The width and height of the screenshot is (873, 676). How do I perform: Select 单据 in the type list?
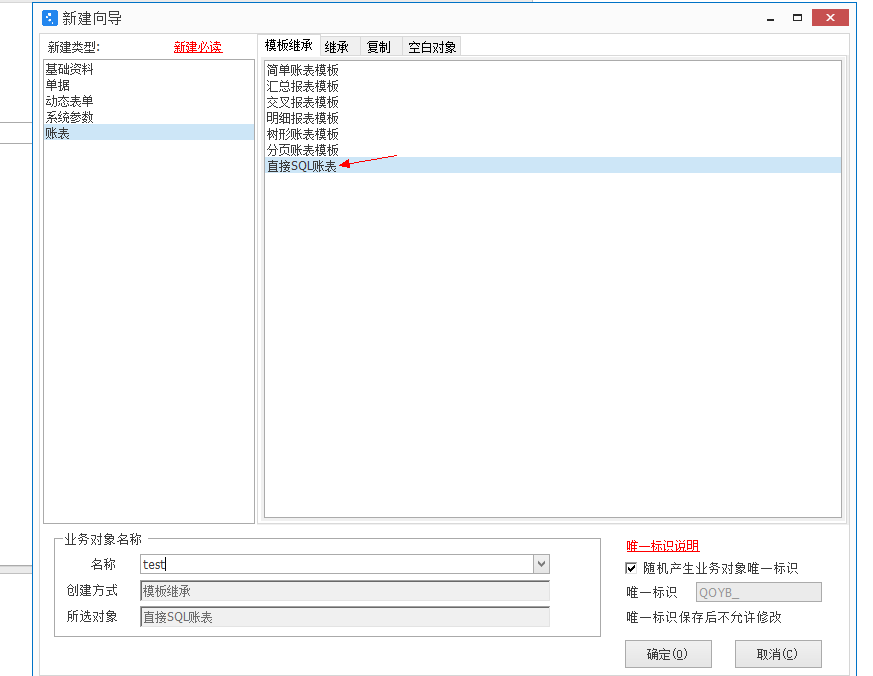point(58,85)
